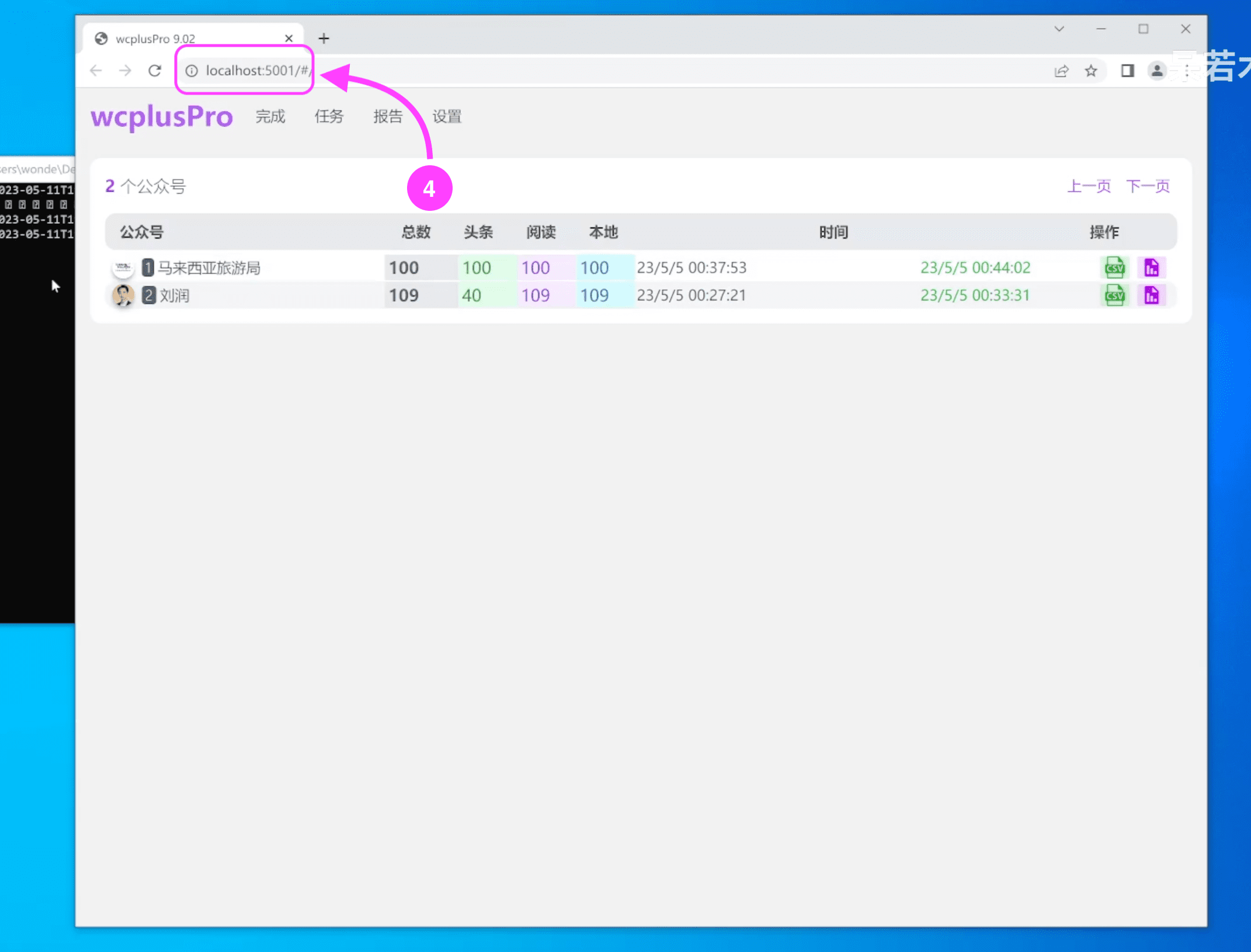Bookmark this page with star icon
This screenshot has height=952, width=1251.
tap(1090, 71)
